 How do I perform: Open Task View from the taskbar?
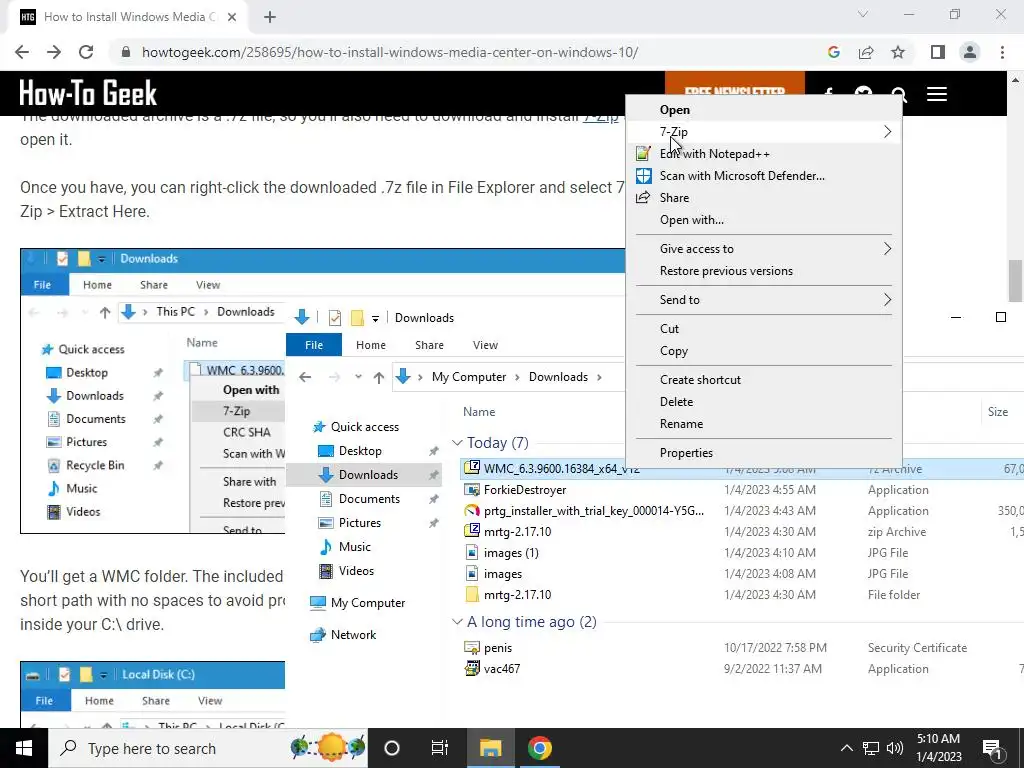point(440,748)
